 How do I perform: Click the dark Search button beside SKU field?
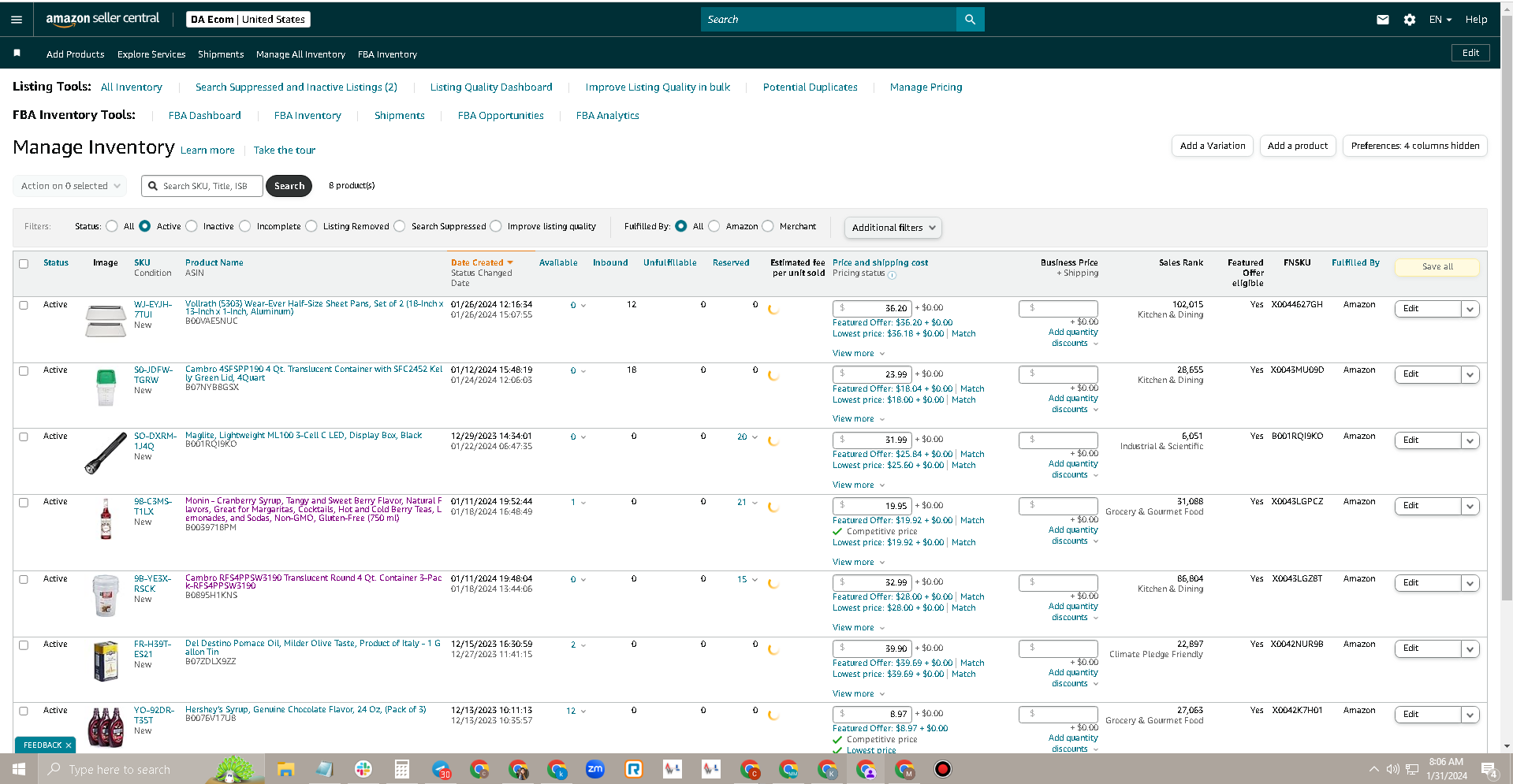[289, 186]
